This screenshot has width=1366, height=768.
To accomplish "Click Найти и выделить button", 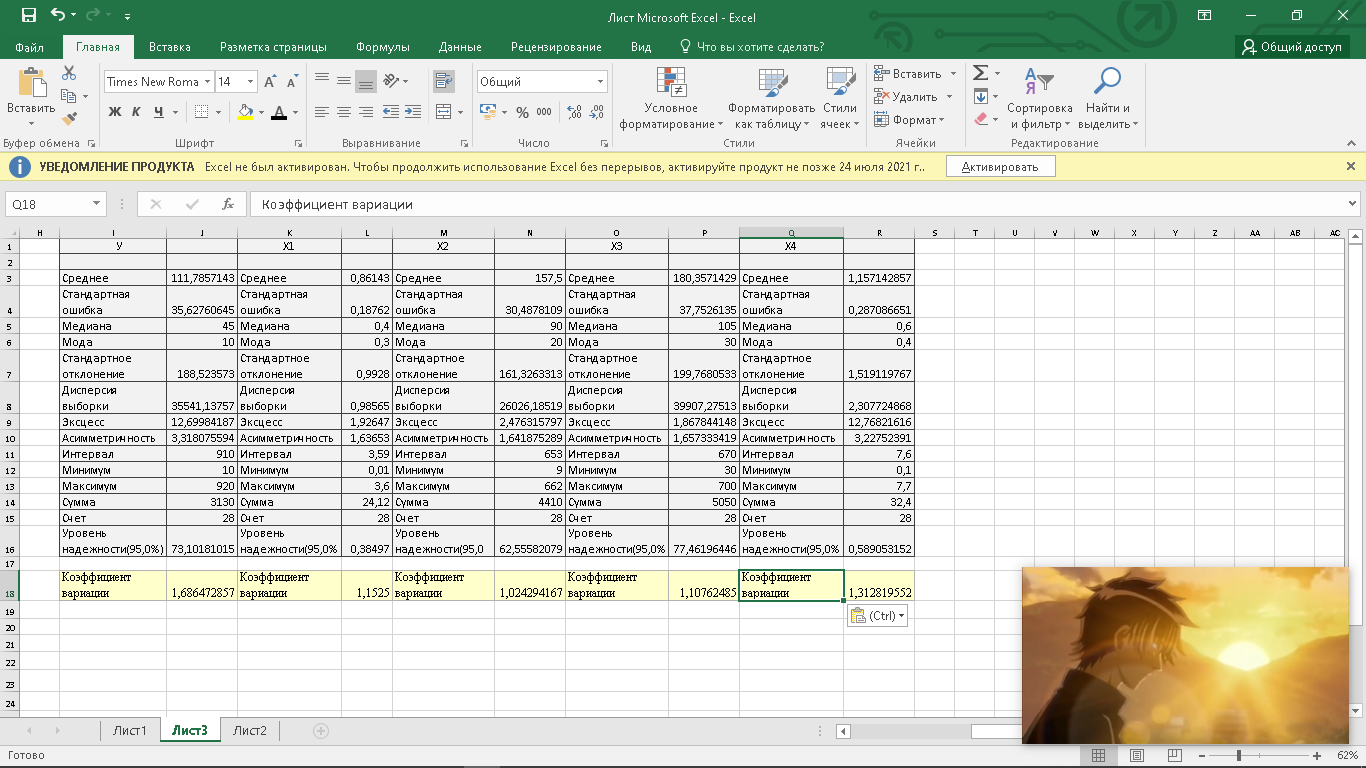I will click(x=1108, y=99).
